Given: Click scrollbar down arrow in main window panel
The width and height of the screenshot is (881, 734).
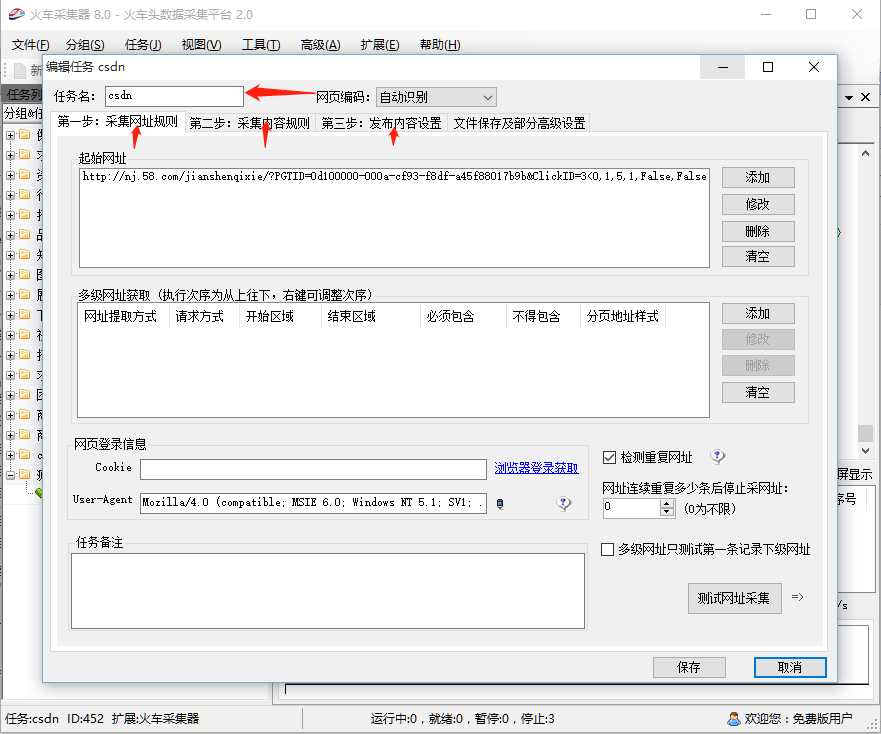Looking at the screenshot, I should 865,451.
